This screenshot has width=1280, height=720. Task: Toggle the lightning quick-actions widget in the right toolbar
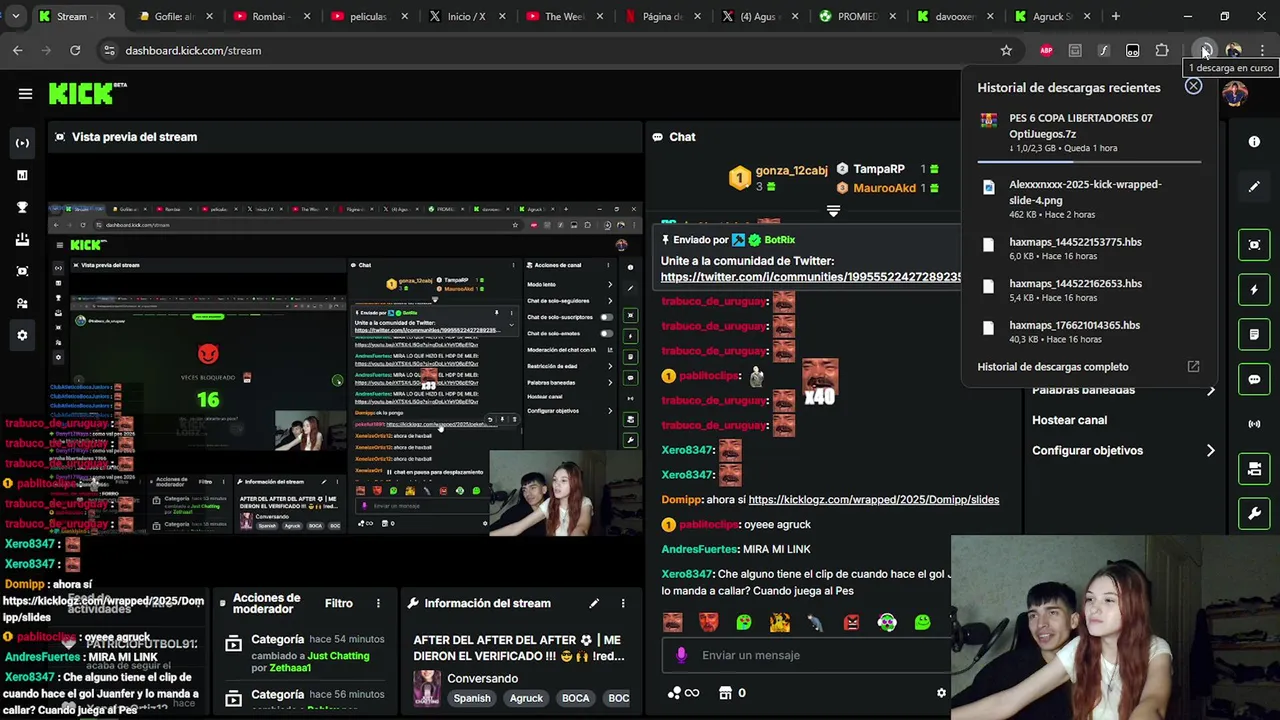pos(1254,289)
